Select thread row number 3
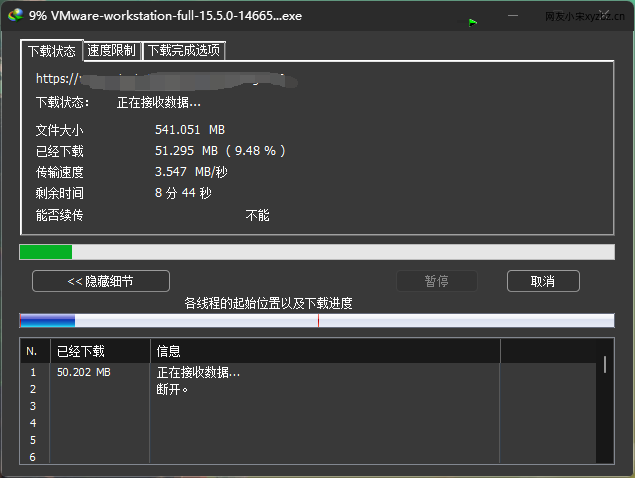The width and height of the screenshot is (635, 478). [x=308, y=406]
